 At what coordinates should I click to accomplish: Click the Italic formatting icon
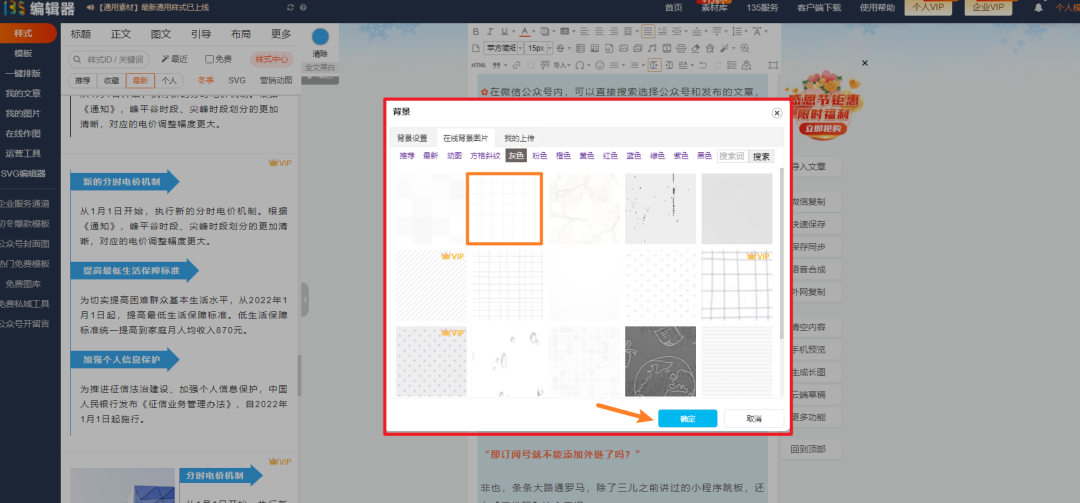[x=490, y=31]
